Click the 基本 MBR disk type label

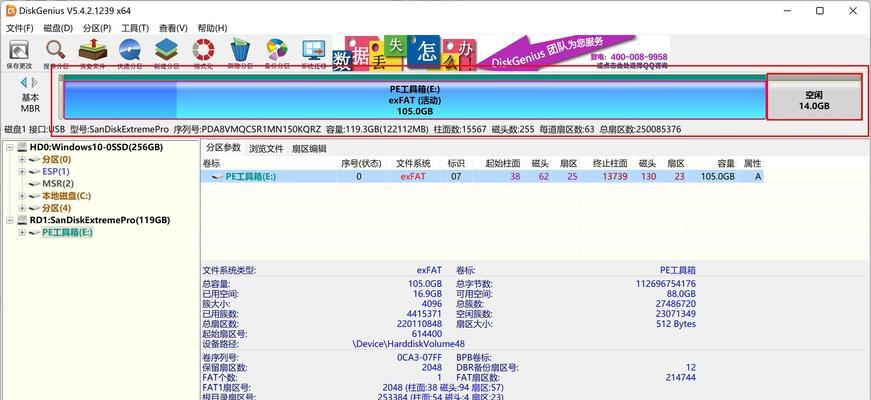pos(31,103)
